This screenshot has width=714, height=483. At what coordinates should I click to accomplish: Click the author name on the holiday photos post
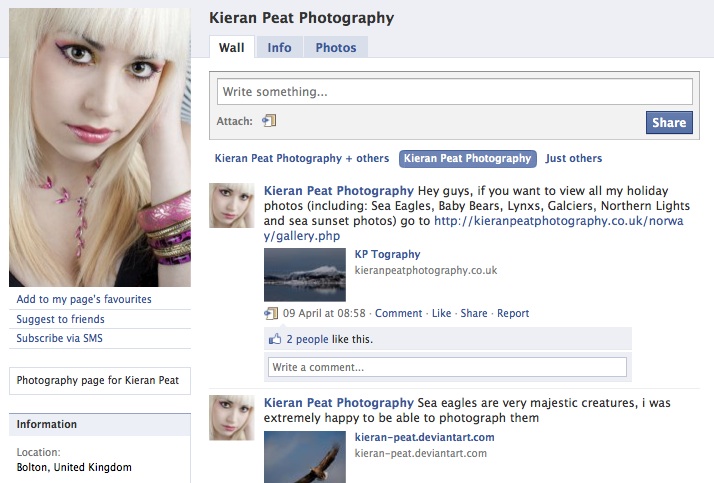pyautogui.click(x=339, y=191)
